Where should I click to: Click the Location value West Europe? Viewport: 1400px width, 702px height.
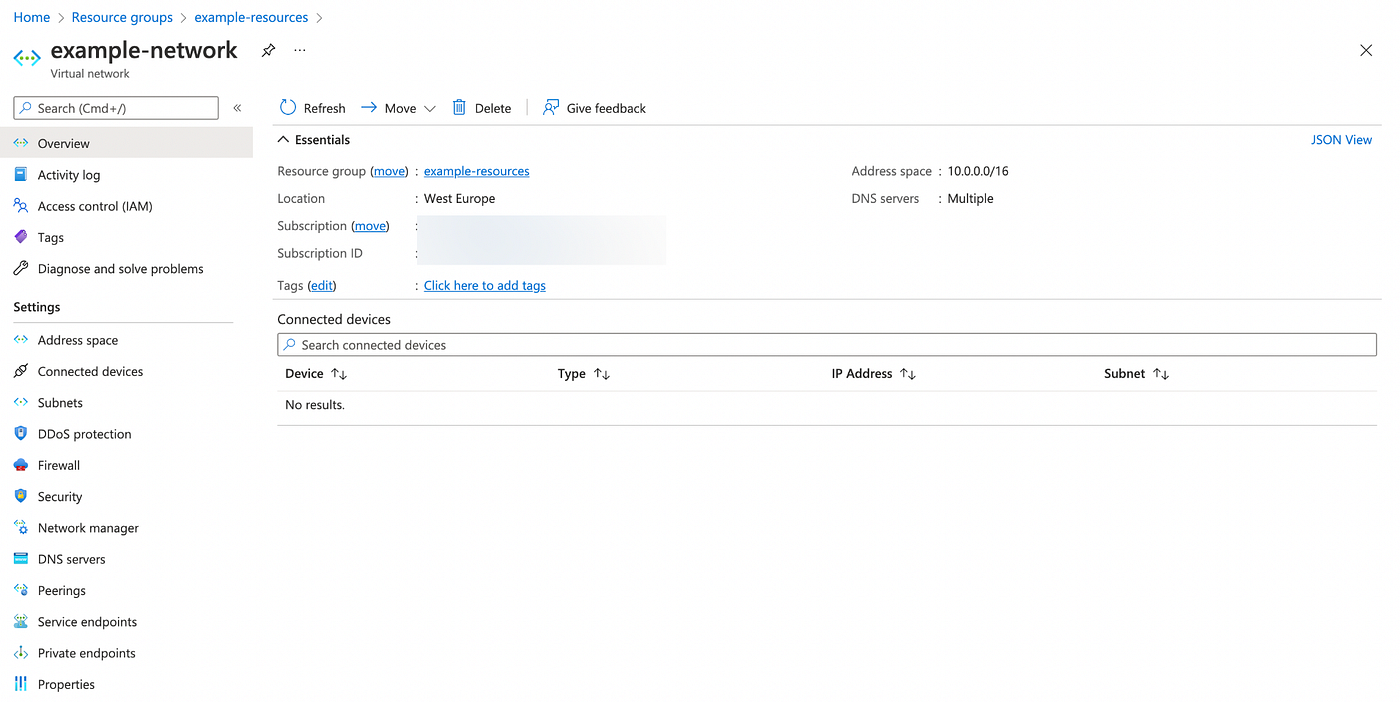pos(459,198)
